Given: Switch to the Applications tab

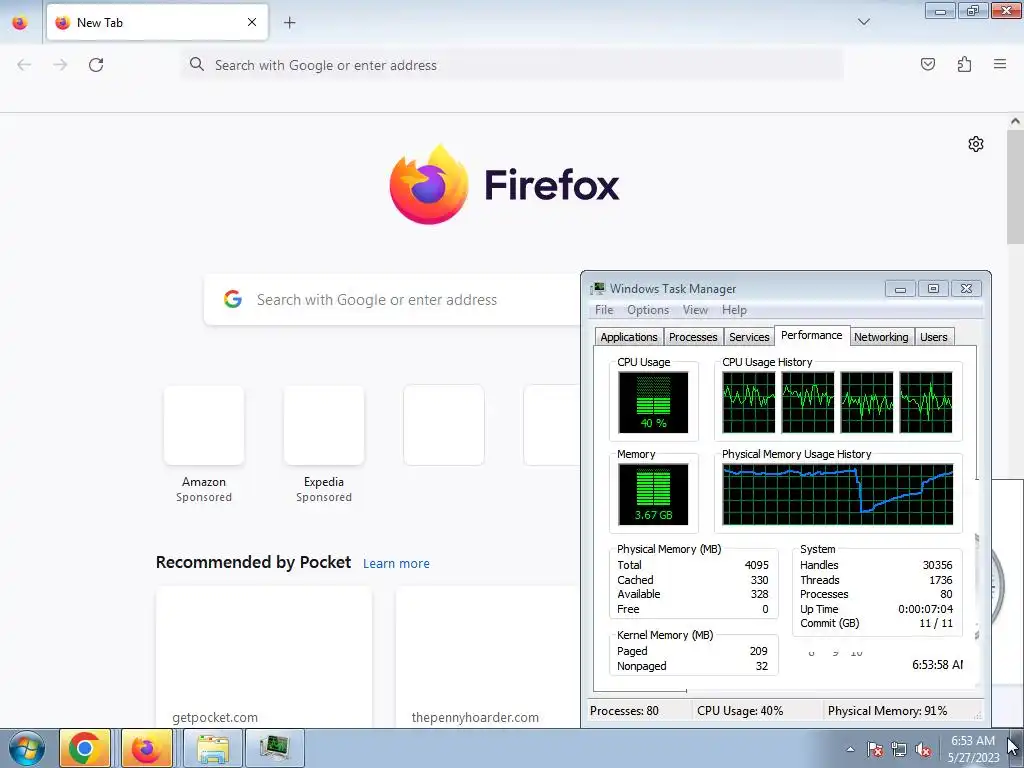Looking at the screenshot, I should coord(629,337).
